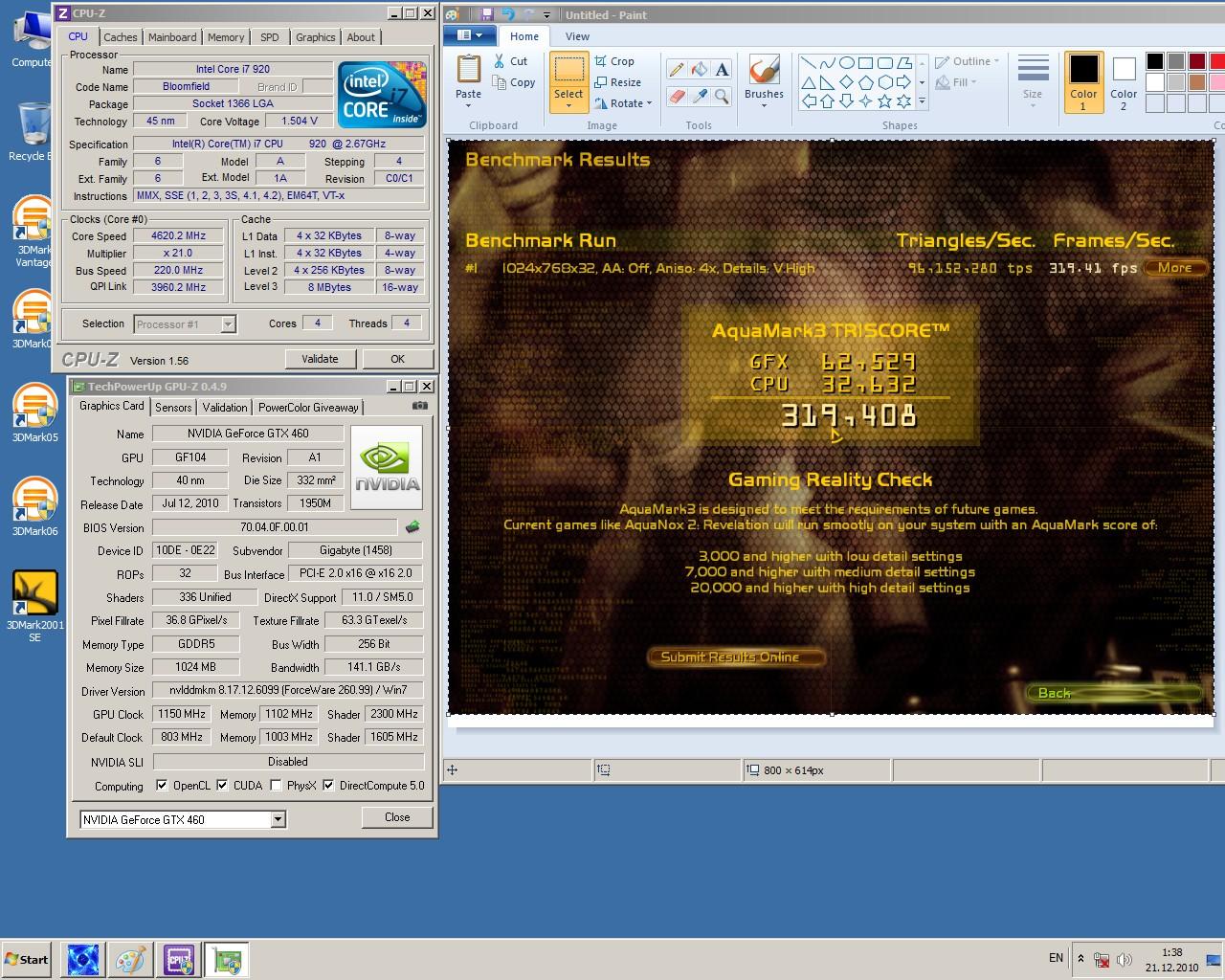Select the Color picker eyedropper tool
The height and width of the screenshot is (980, 1225).
(x=700, y=97)
